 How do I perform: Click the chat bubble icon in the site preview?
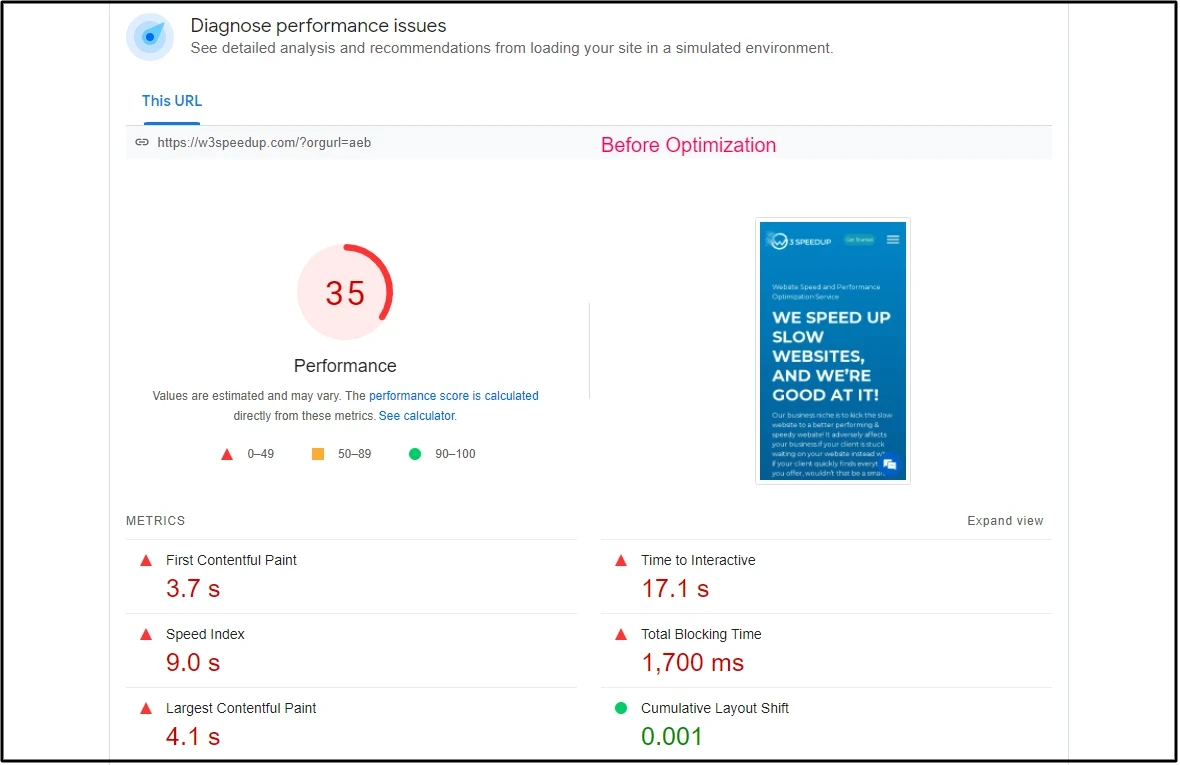[x=889, y=464]
